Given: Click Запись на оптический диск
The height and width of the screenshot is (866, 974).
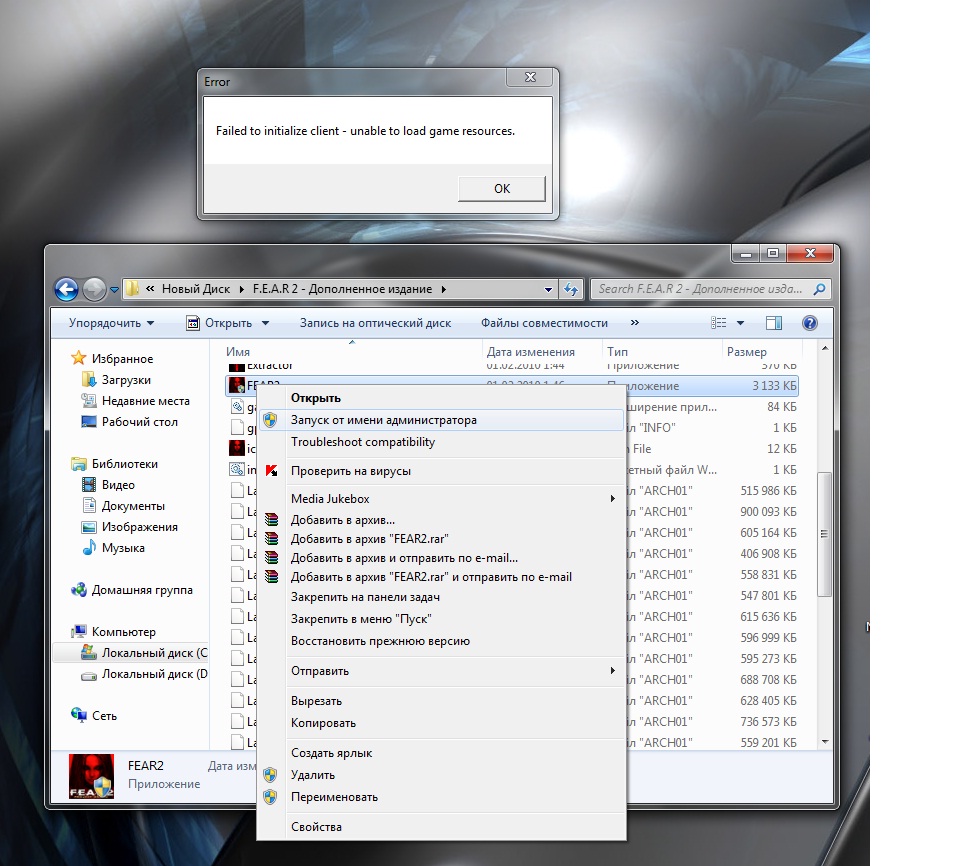Looking at the screenshot, I should [375, 323].
